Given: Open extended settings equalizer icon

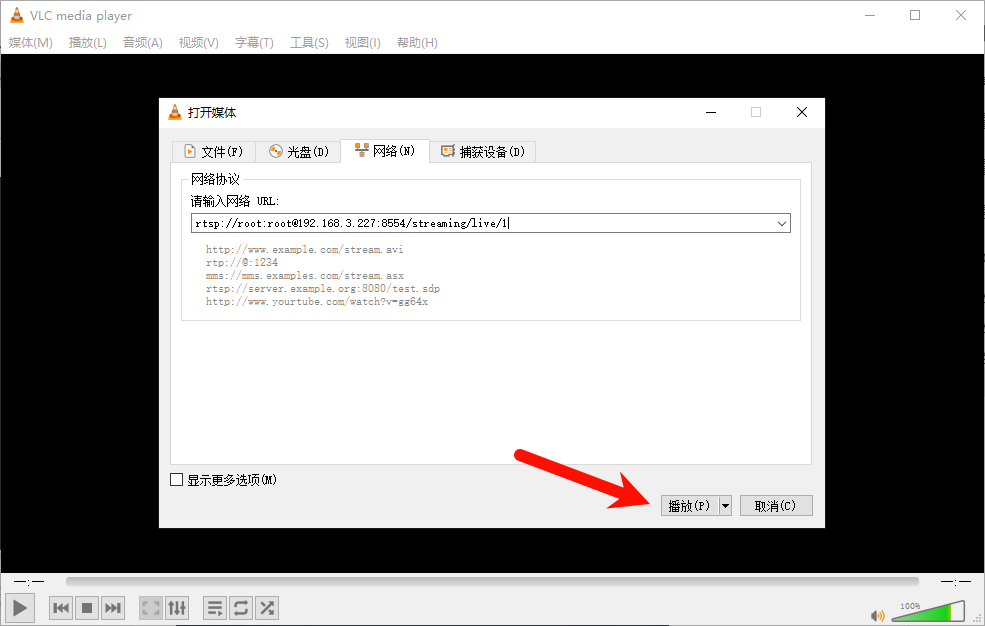Looking at the screenshot, I should click(x=177, y=608).
